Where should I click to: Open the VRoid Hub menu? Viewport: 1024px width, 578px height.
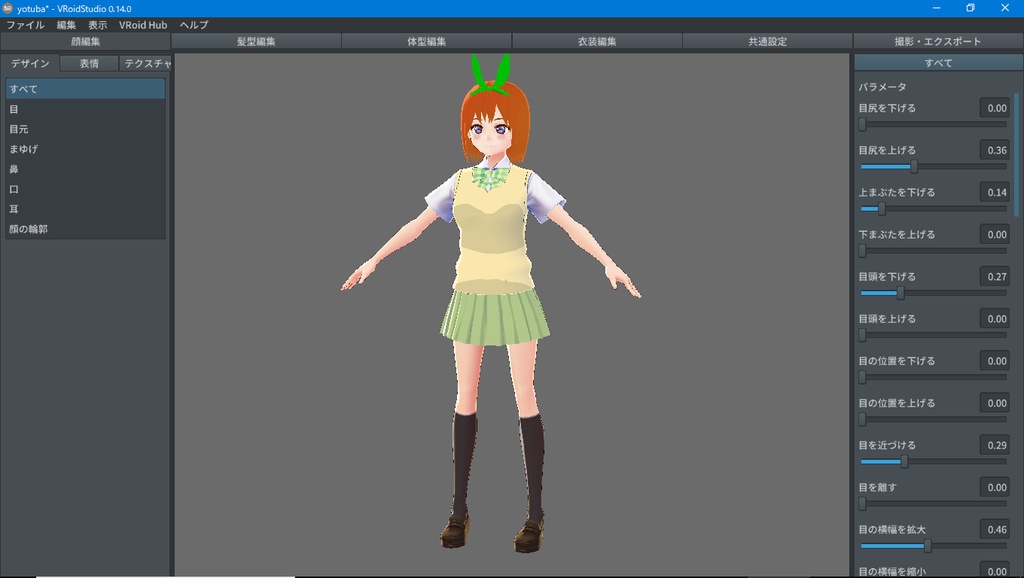pos(143,25)
